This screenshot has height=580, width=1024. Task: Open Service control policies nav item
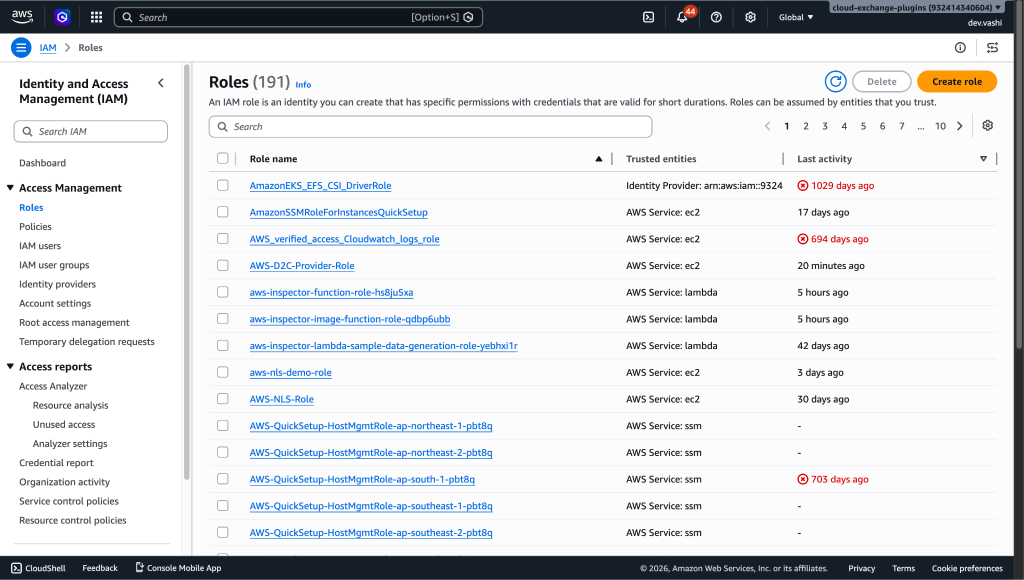pos(69,501)
